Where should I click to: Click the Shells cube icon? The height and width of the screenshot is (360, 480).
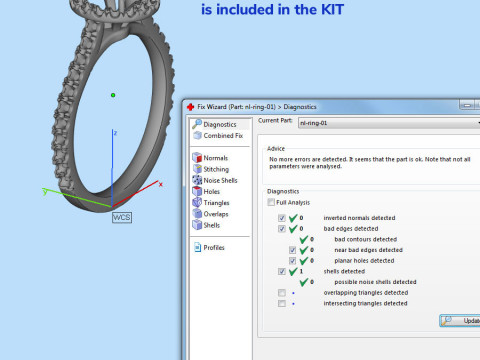(197, 225)
